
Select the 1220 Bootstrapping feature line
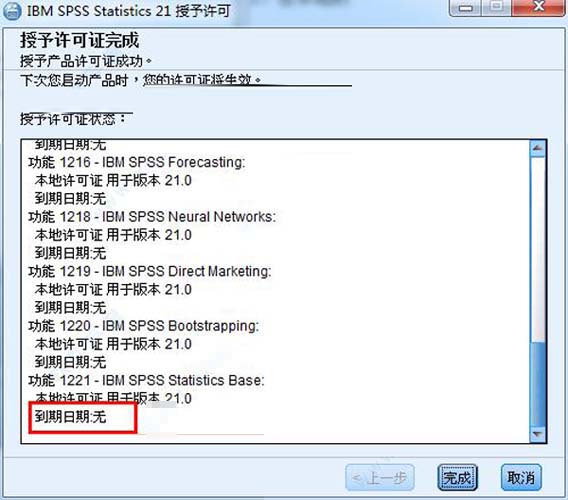[144, 326]
